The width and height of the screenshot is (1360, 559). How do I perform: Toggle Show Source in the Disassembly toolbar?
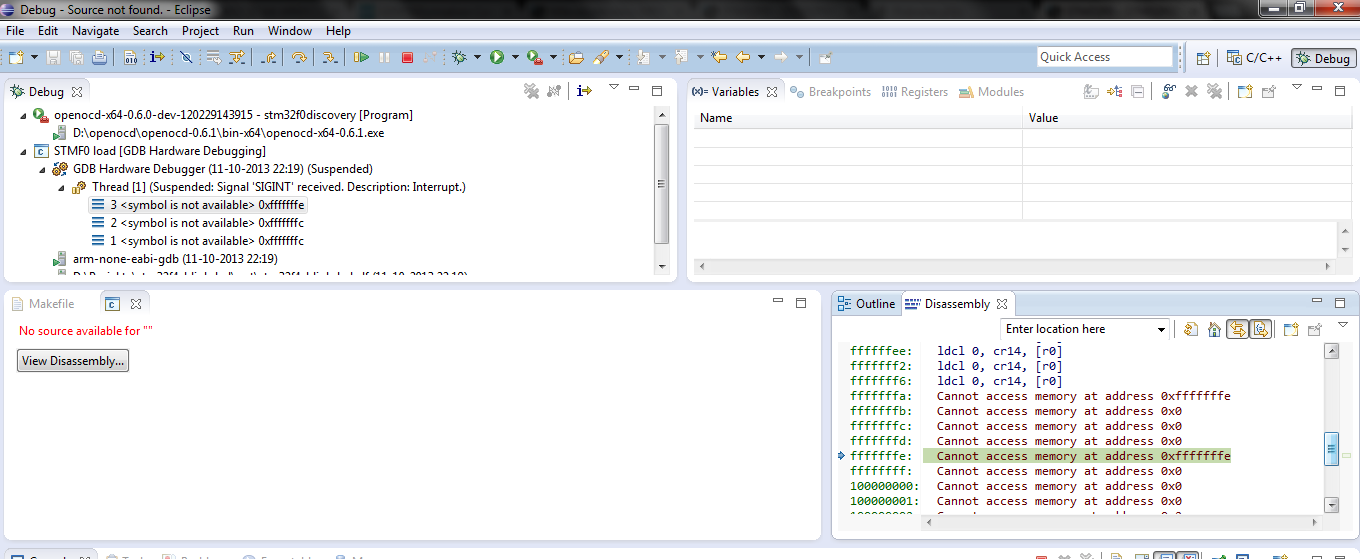(x=1260, y=329)
